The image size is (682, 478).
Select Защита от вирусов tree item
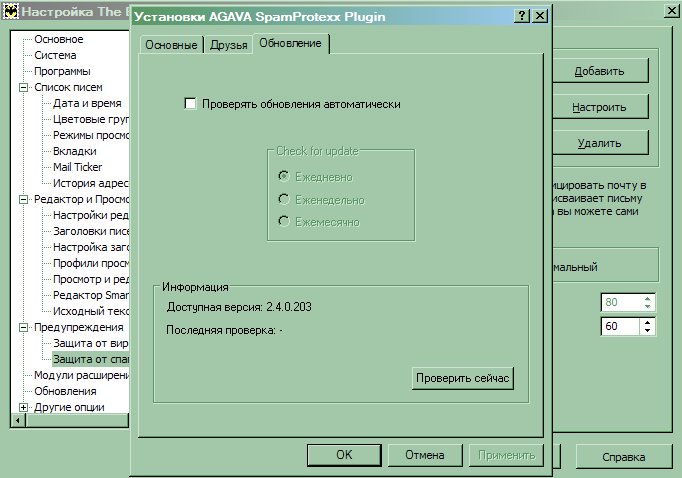pyautogui.click(x=91, y=344)
